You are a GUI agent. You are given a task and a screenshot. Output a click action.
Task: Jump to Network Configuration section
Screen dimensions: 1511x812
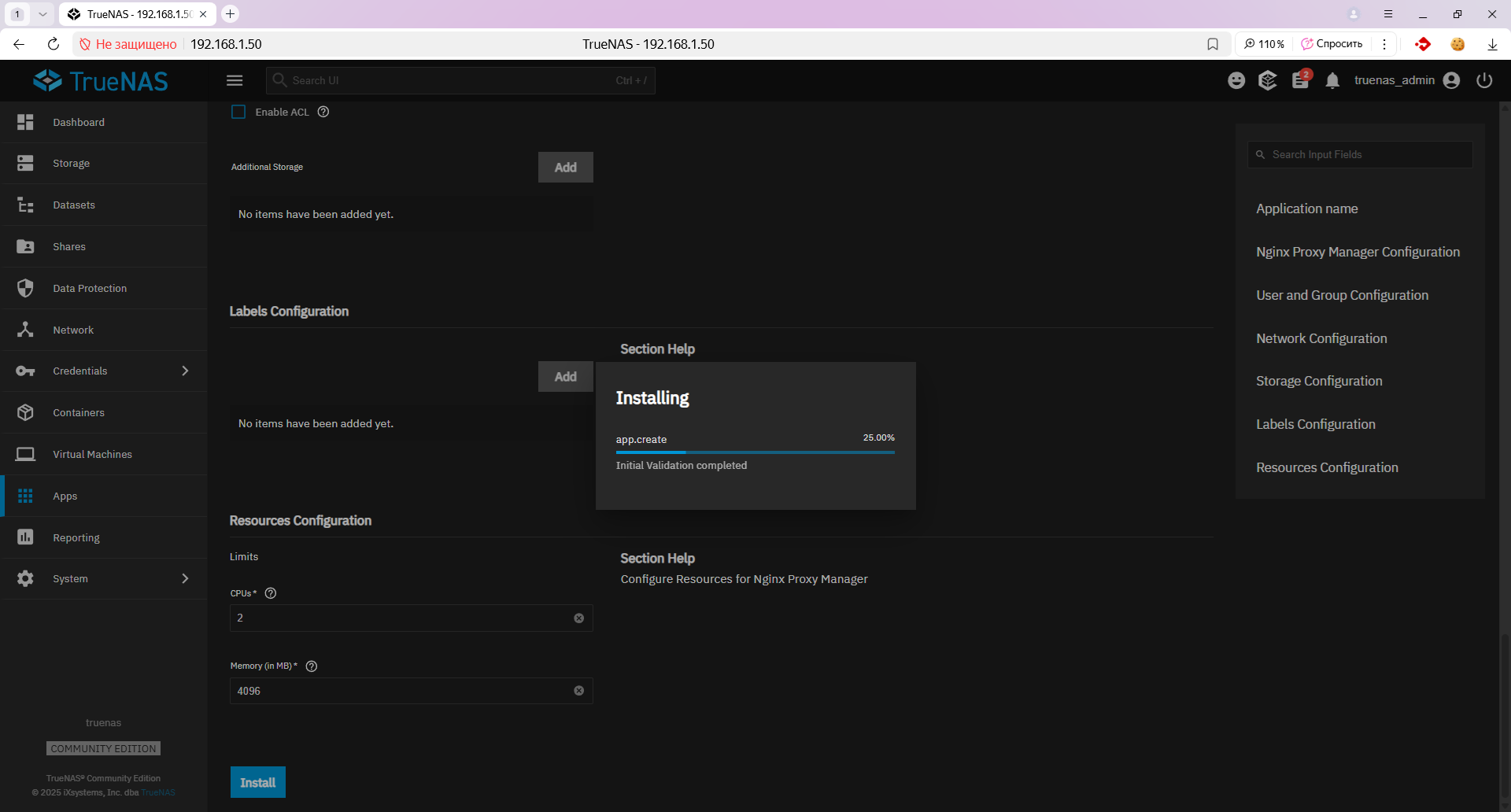[x=1321, y=338]
